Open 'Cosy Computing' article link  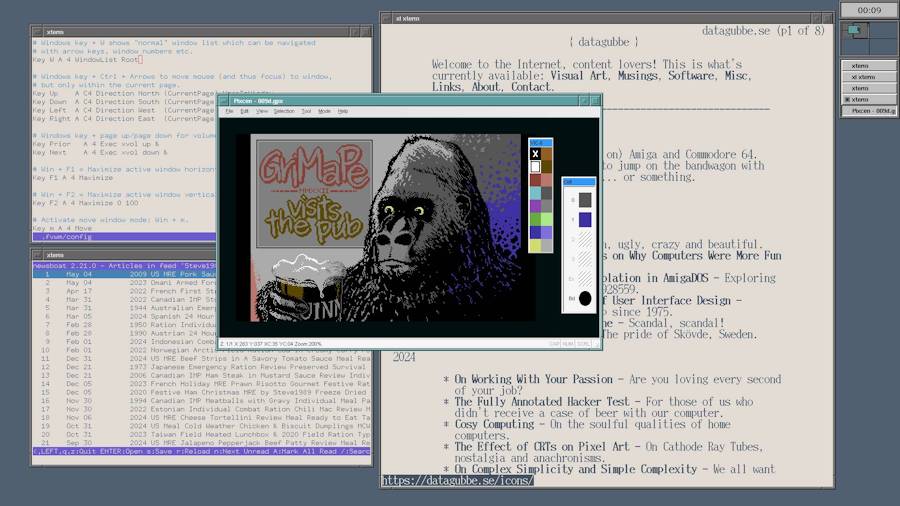tap(494, 424)
